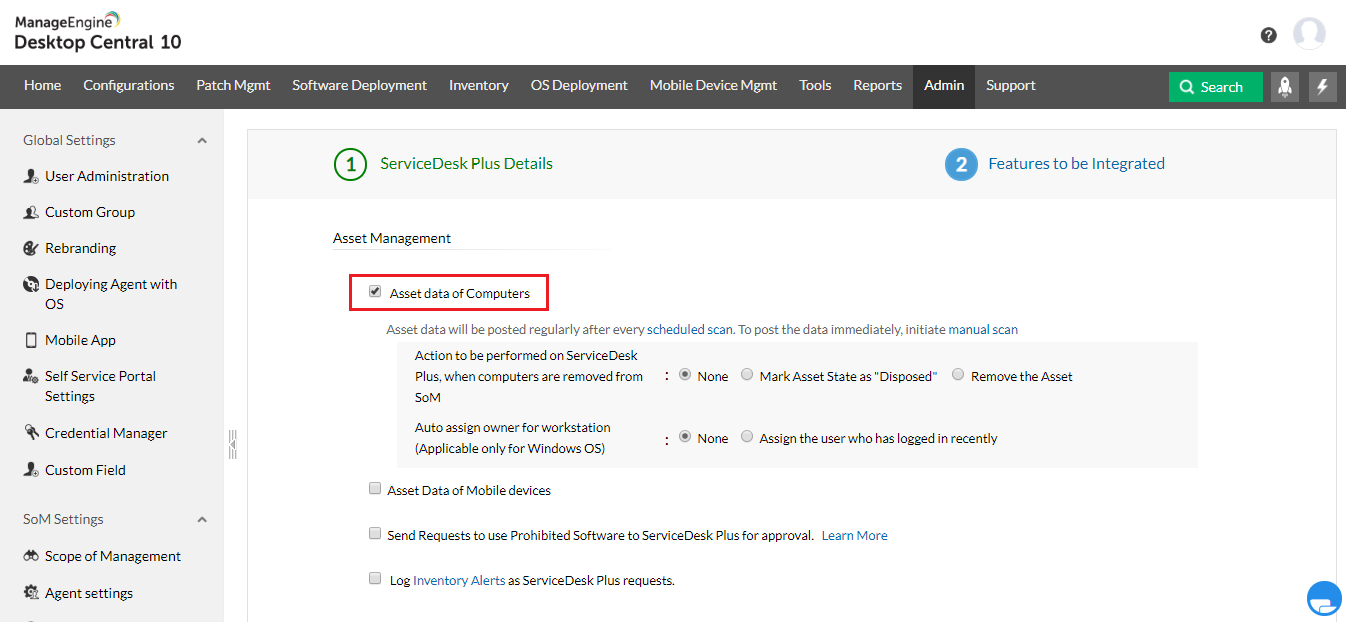Image resolution: width=1346 pixels, height=622 pixels.
Task: Go to OS Deployment tab
Action: tap(579, 86)
